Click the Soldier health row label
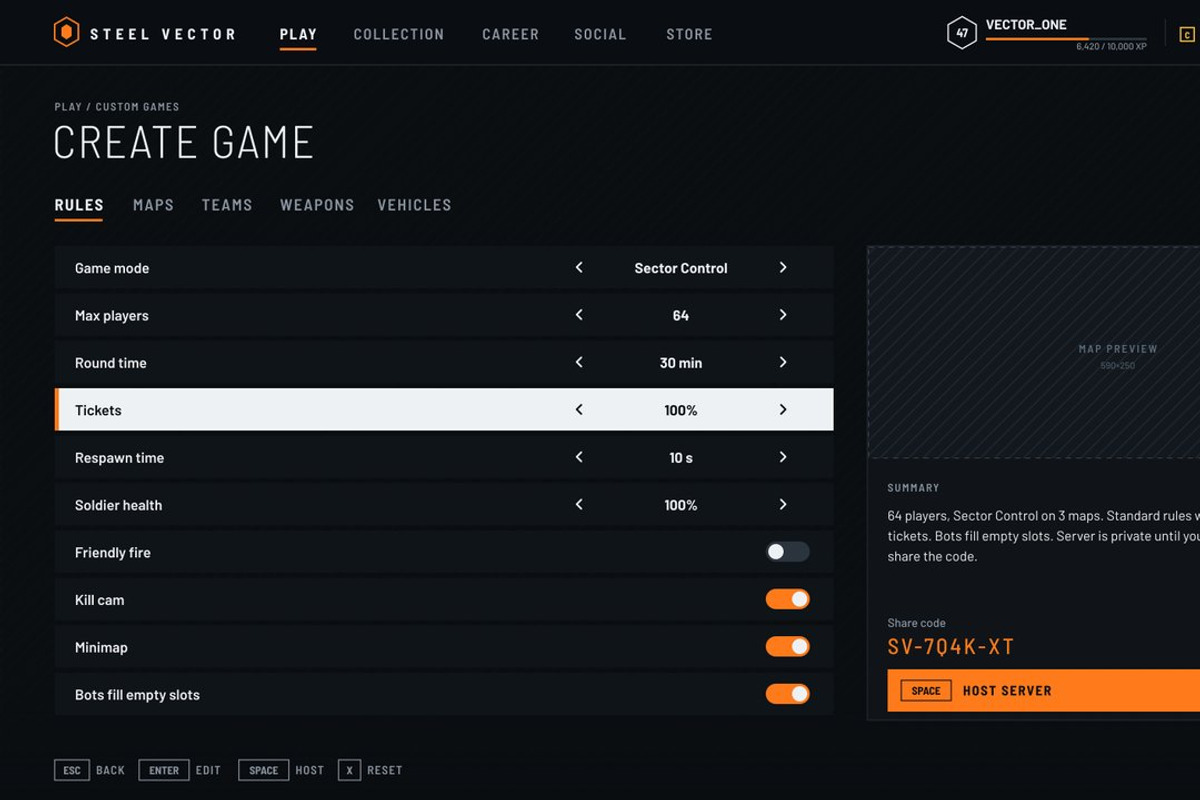Screen dimensions: 1200x800 118,505
